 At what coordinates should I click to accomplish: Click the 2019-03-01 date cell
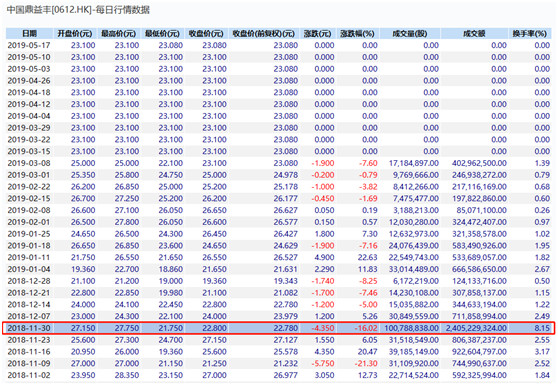29,175
